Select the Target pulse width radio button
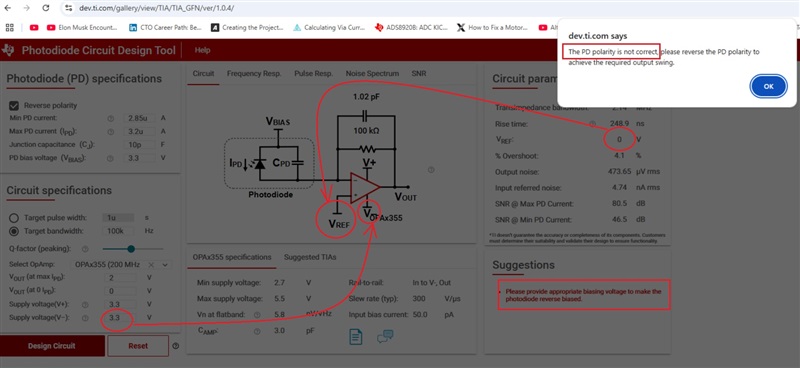This screenshot has height=368, width=800. [x=14, y=217]
